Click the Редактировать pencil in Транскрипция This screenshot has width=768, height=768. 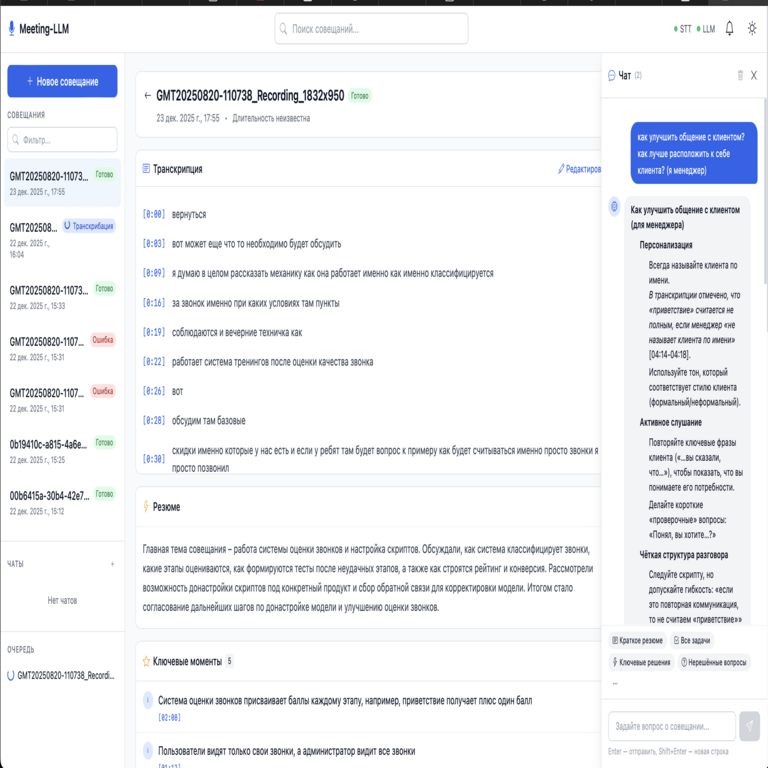point(579,169)
